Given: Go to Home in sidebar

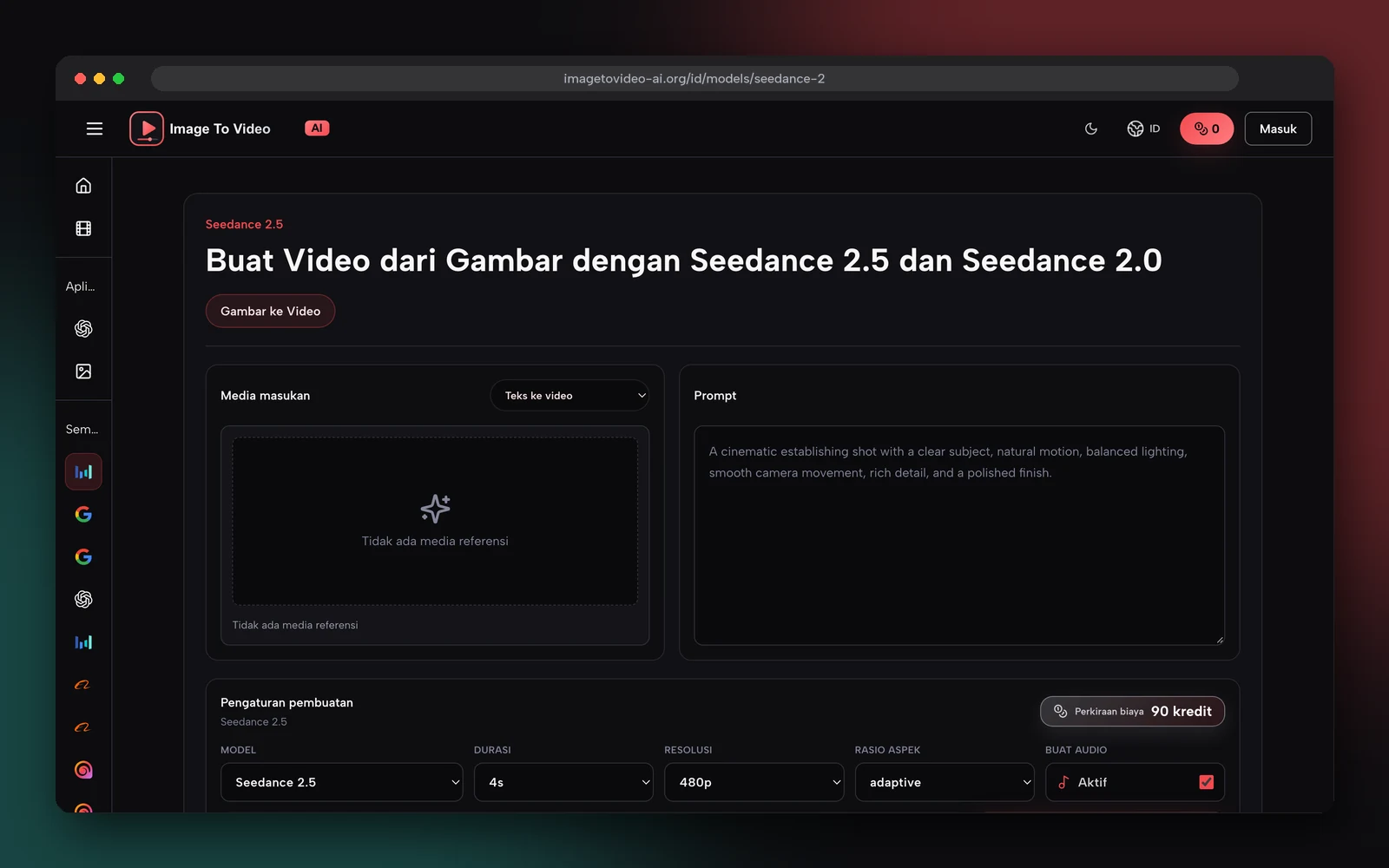Looking at the screenshot, I should [83, 186].
